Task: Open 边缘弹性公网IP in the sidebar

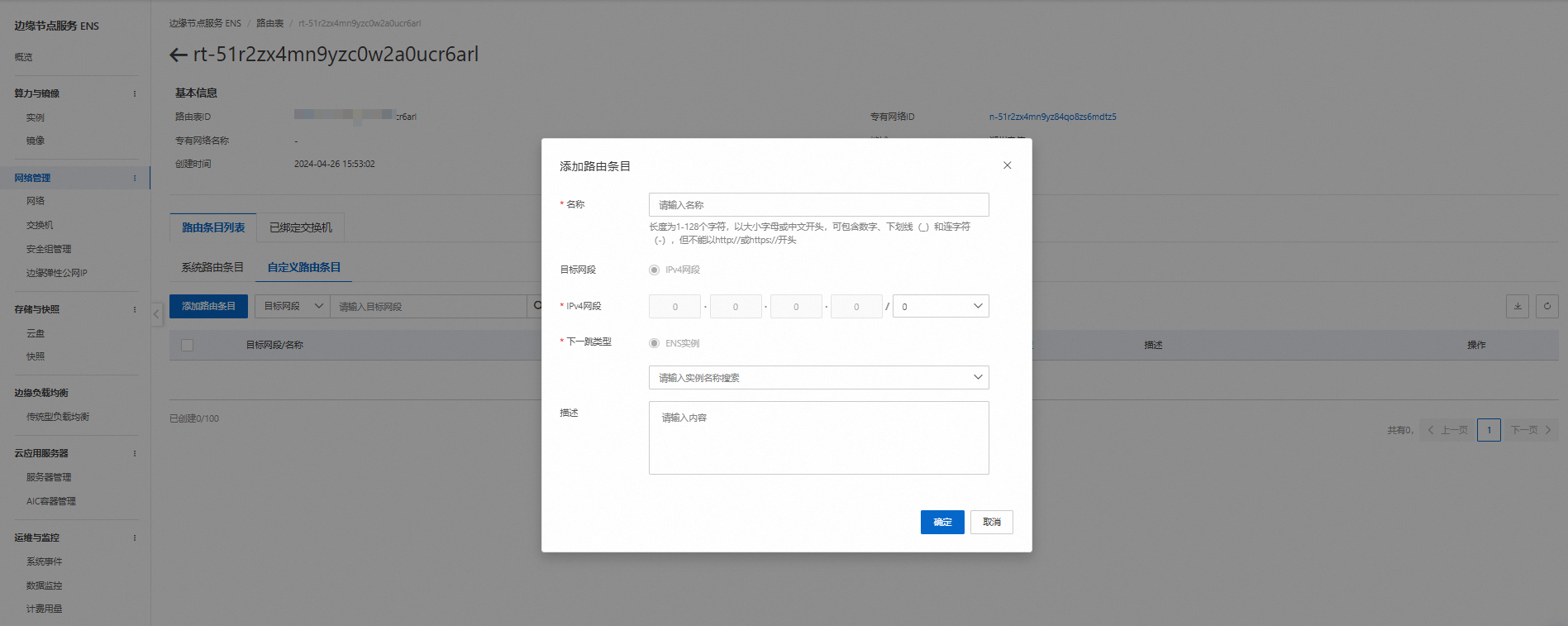Action: coord(57,273)
